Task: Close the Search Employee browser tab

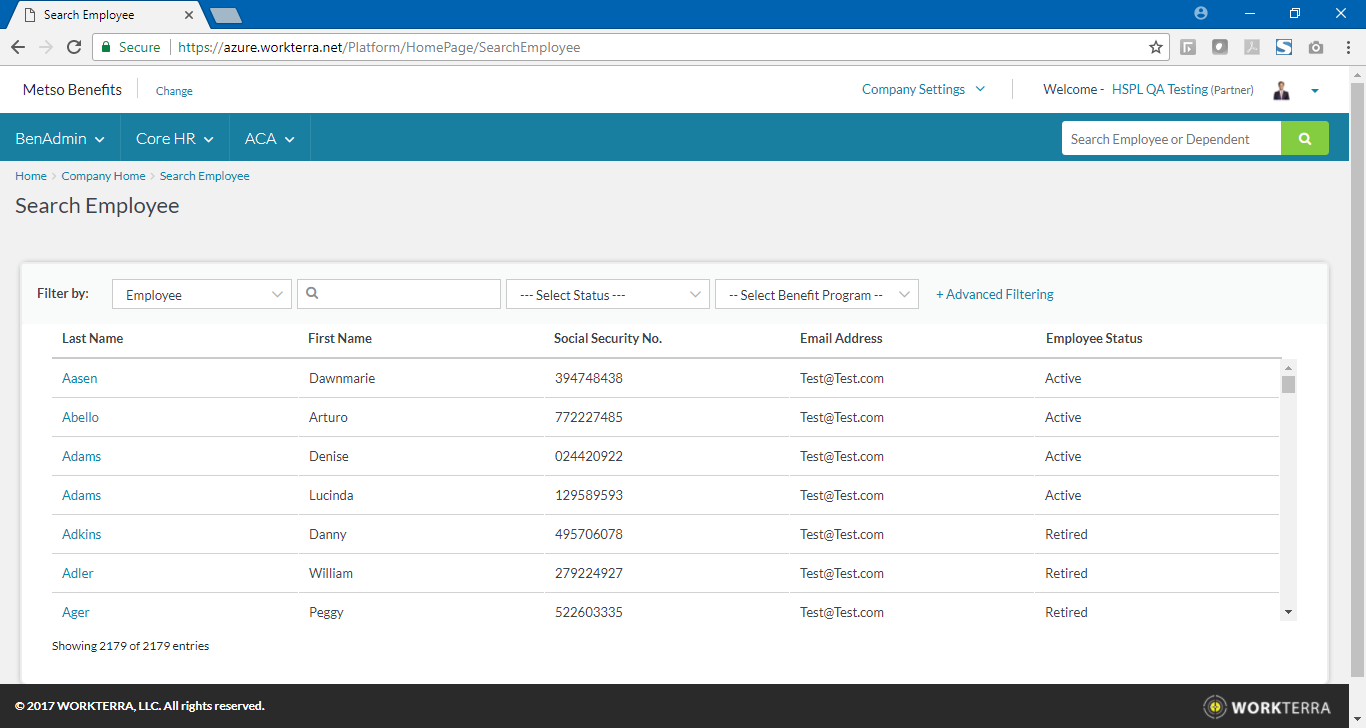Action: [189, 15]
